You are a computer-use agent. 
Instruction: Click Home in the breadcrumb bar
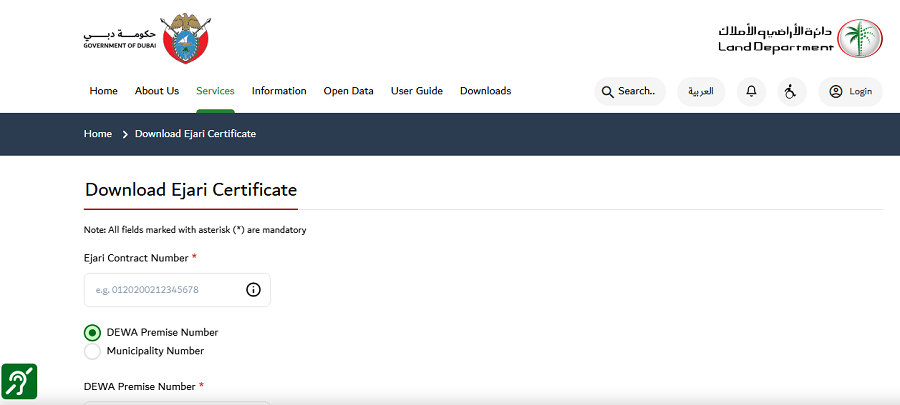click(98, 134)
